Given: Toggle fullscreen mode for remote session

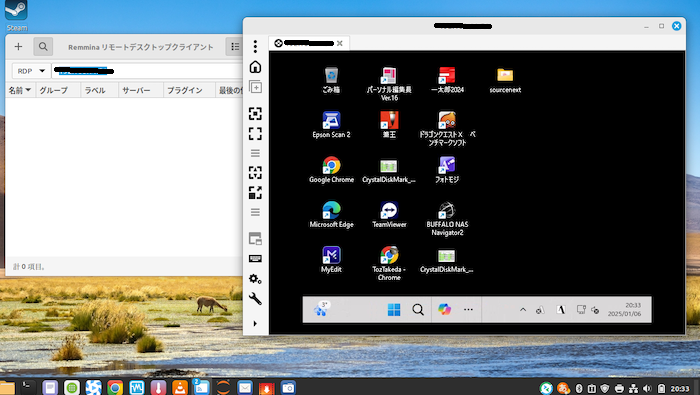Looking at the screenshot, I should (x=255, y=133).
